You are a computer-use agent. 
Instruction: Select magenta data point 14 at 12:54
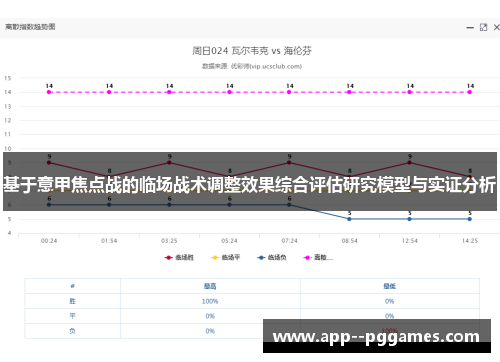pos(409,92)
